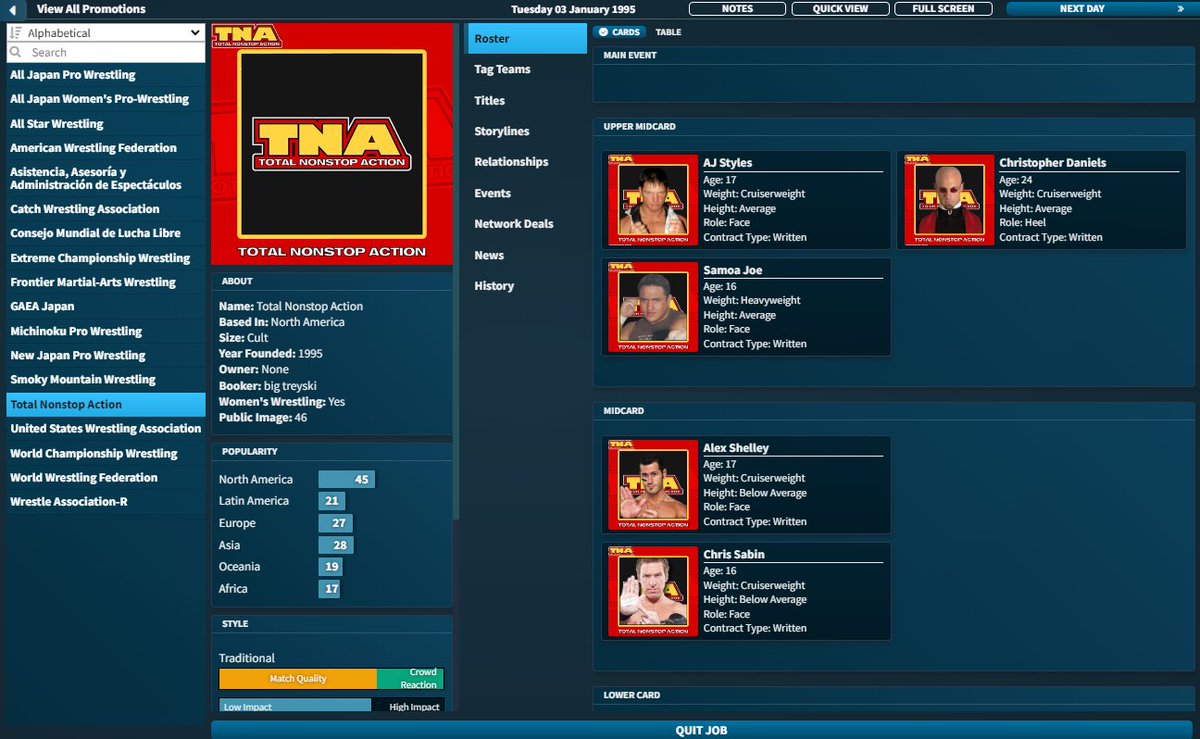Viewport: 1200px width, 739px height.
Task: Select All Star Wrestling
Action: (x=106, y=124)
